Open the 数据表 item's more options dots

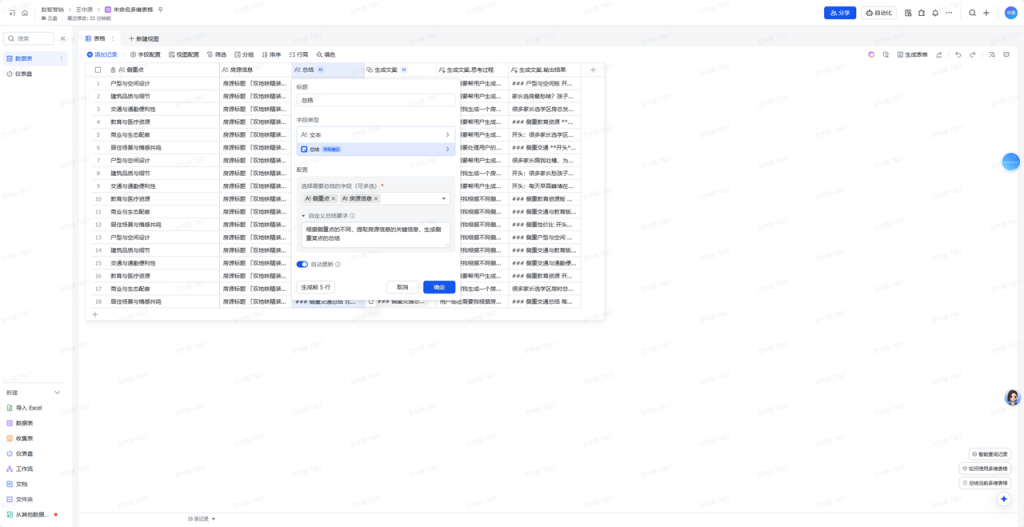pos(62,59)
